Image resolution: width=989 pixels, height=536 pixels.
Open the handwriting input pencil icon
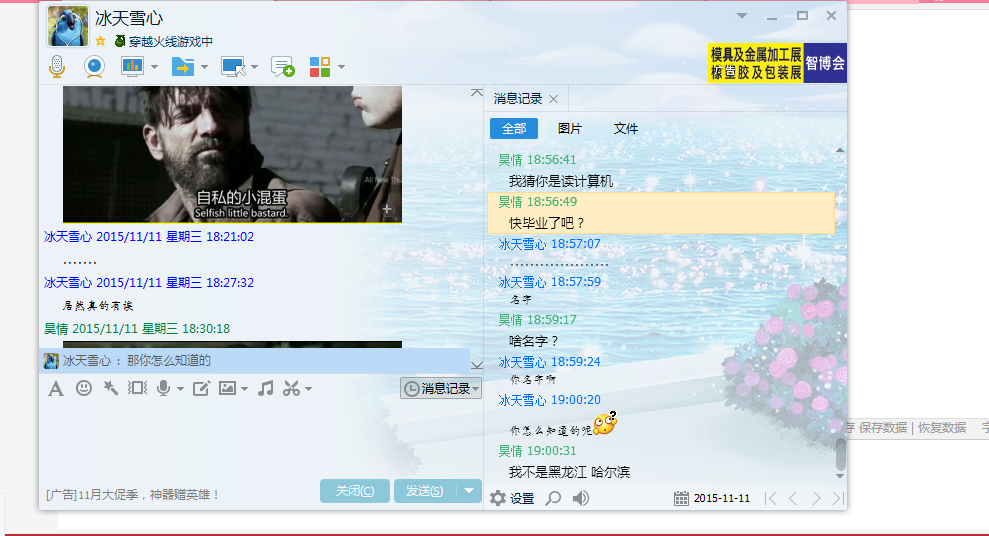(x=201, y=388)
